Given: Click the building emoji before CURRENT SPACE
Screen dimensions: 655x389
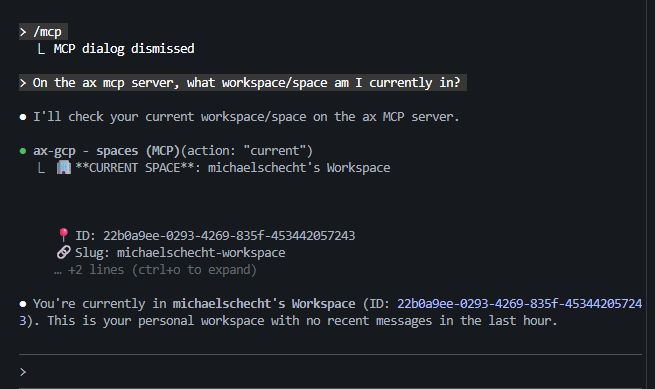Looking at the screenshot, I should point(63,168).
